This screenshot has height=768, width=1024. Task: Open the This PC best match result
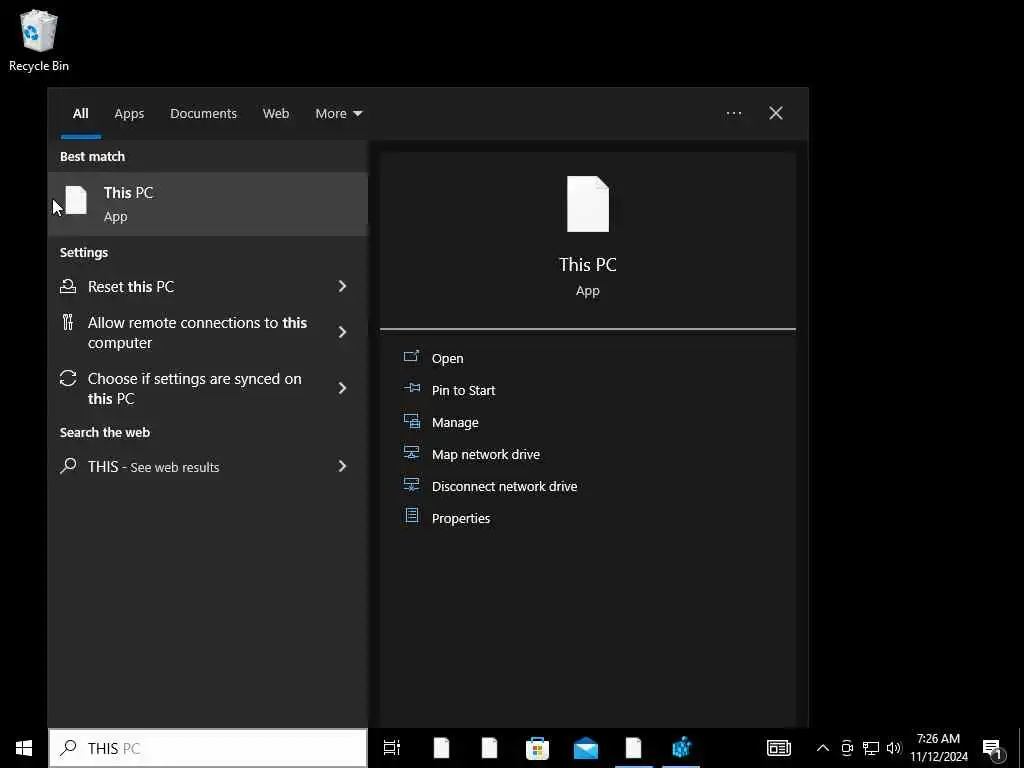pos(208,204)
